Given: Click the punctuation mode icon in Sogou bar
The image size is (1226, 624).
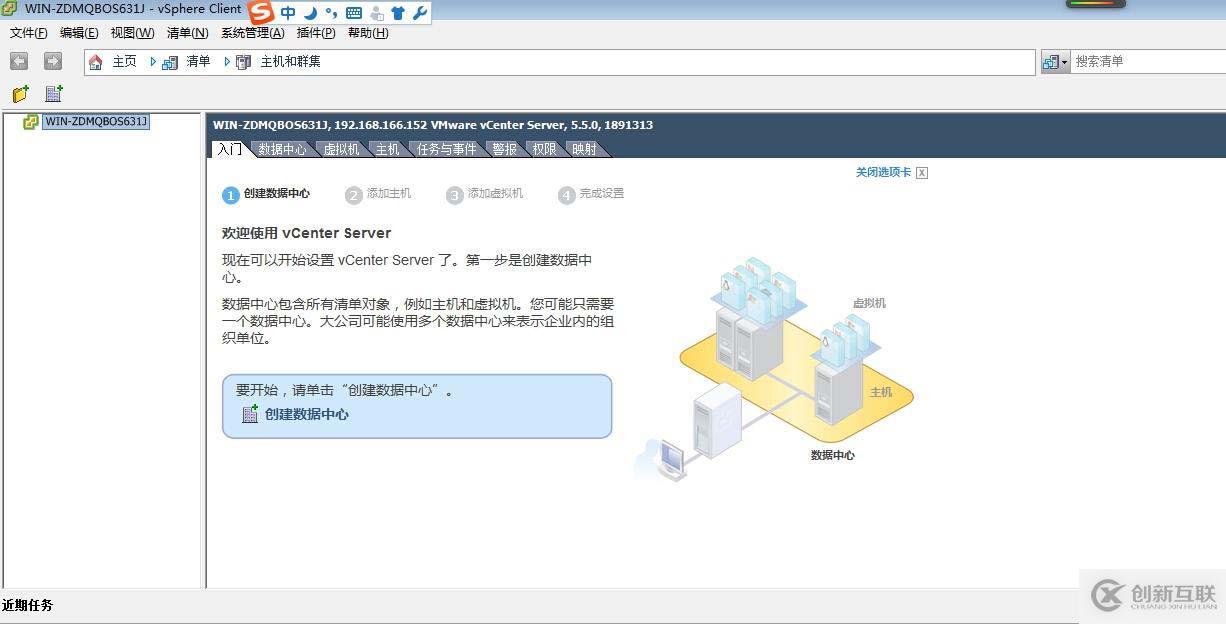Looking at the screenshot, I should pyautogui.click(x=331, y=13).
